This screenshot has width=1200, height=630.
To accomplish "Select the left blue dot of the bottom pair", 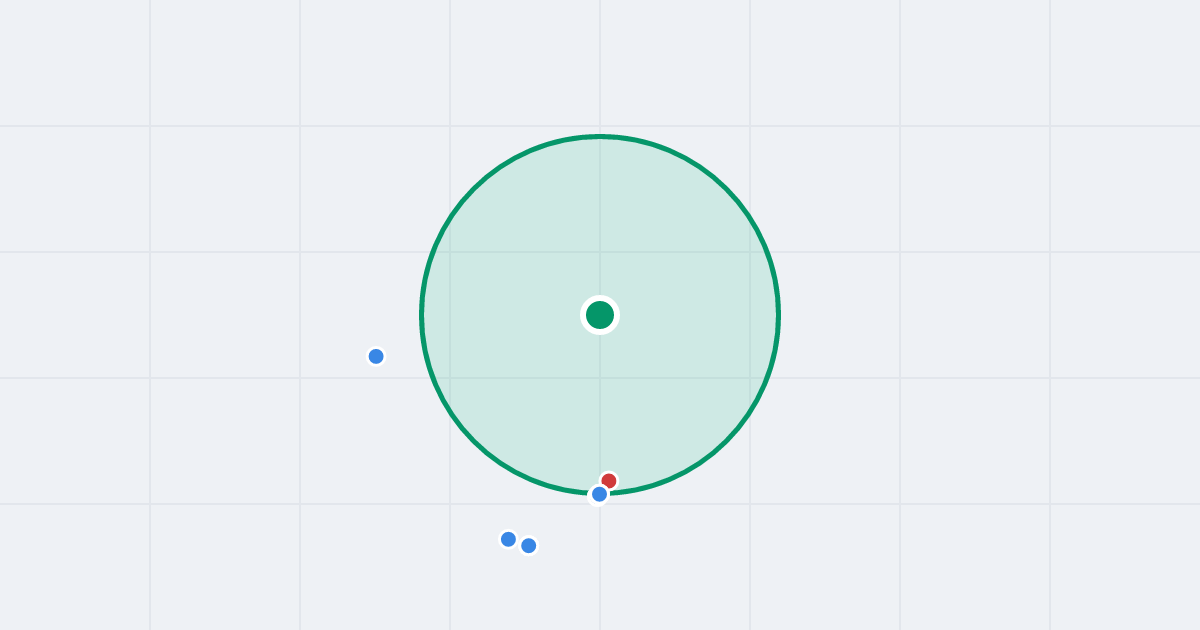I will click(x=508, y=539).
